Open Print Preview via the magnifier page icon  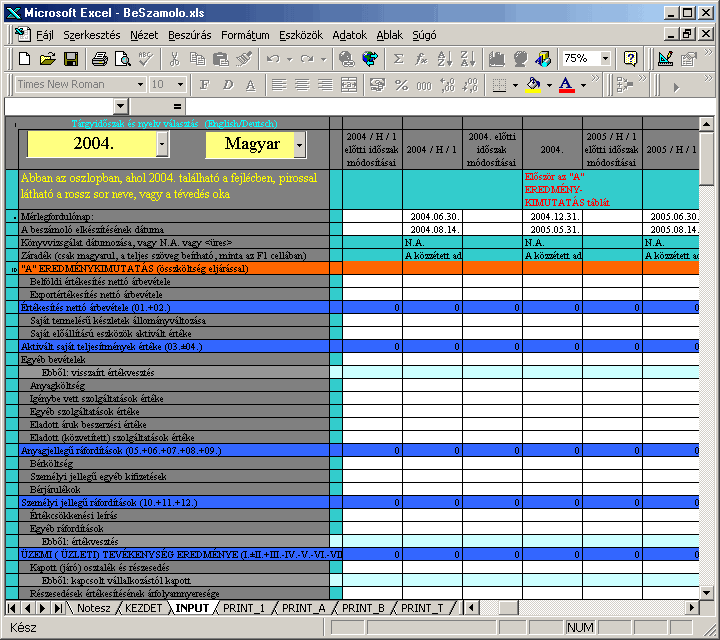(x=122, y=59)
